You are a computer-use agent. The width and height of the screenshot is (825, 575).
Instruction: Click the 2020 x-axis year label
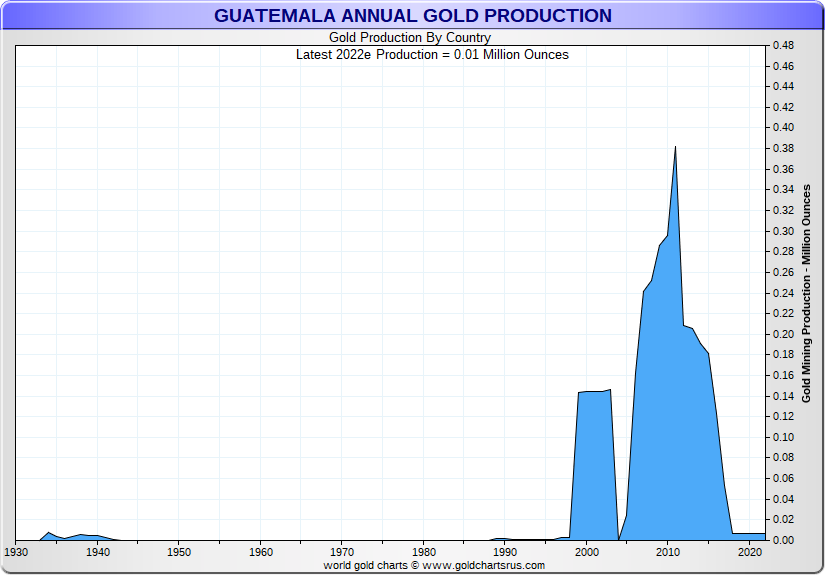(750, 552)
